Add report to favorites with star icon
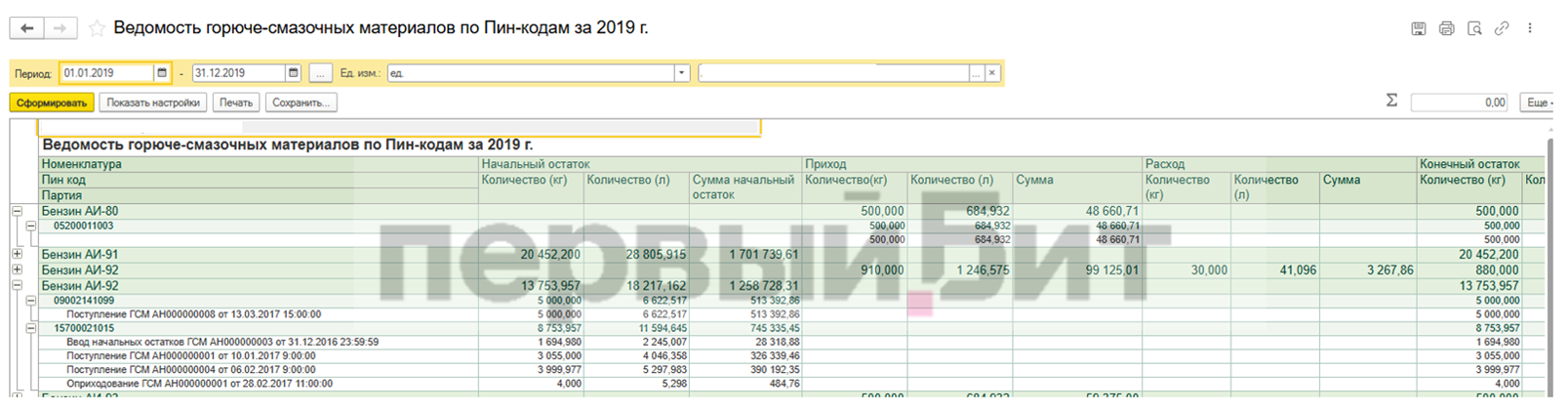 click(97, 28)
